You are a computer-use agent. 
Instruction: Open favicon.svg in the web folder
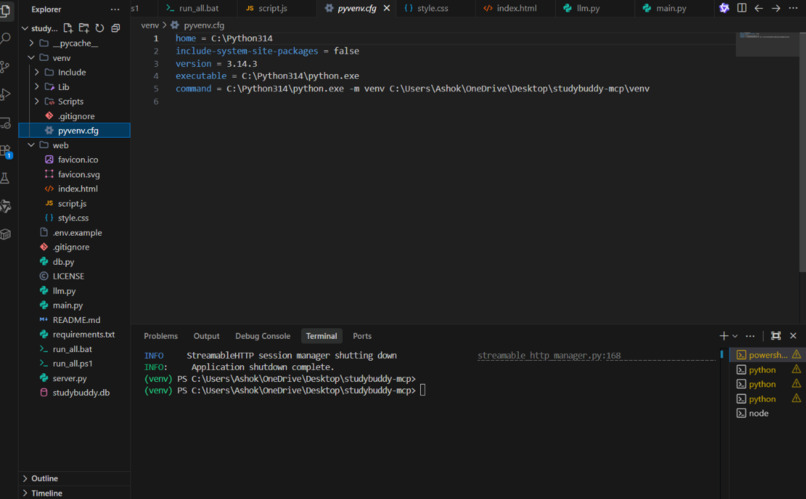(74, 174)
